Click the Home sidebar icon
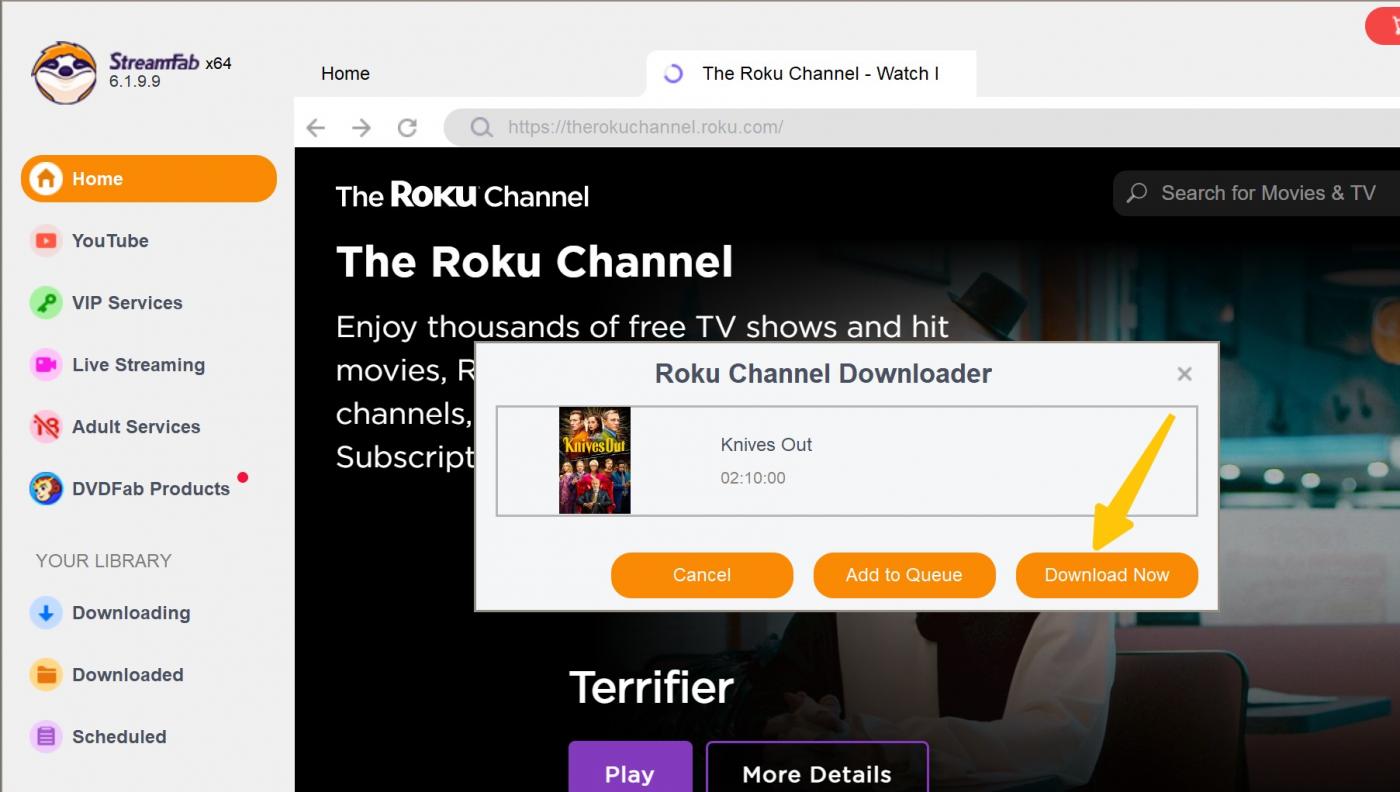The width and height of the screenshot is (1400, 792). coord(45,179)
